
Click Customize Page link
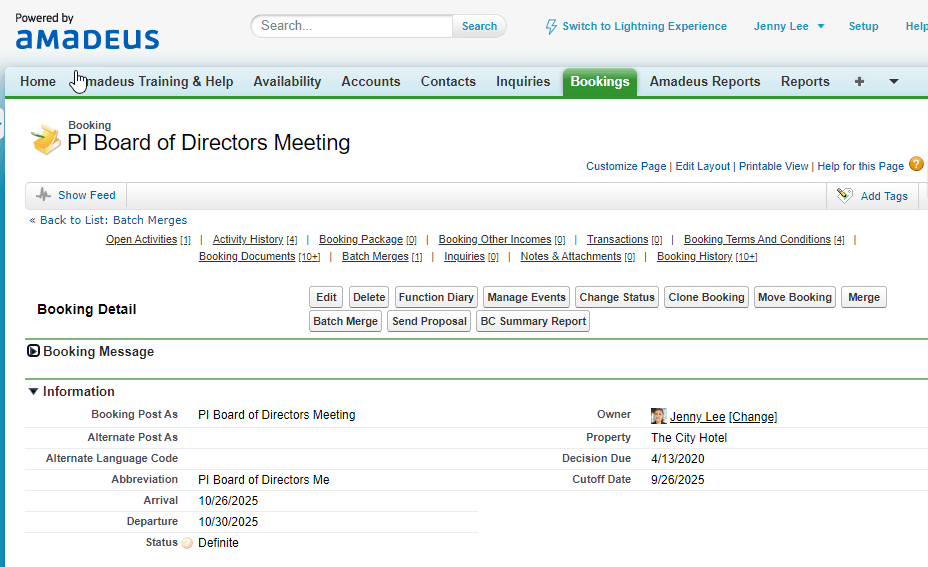626,166
